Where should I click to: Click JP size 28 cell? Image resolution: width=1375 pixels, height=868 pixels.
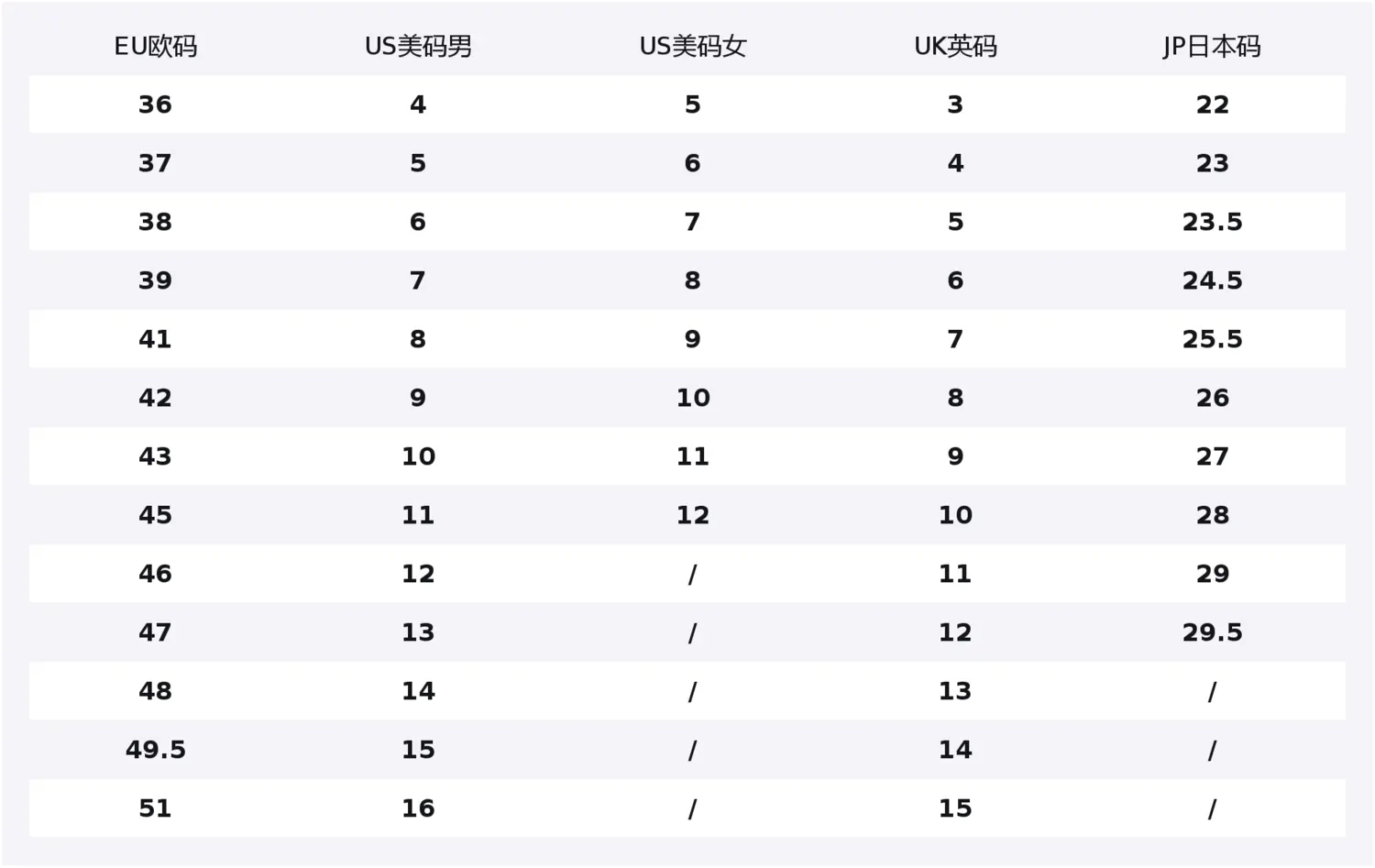pos(1212,515)
